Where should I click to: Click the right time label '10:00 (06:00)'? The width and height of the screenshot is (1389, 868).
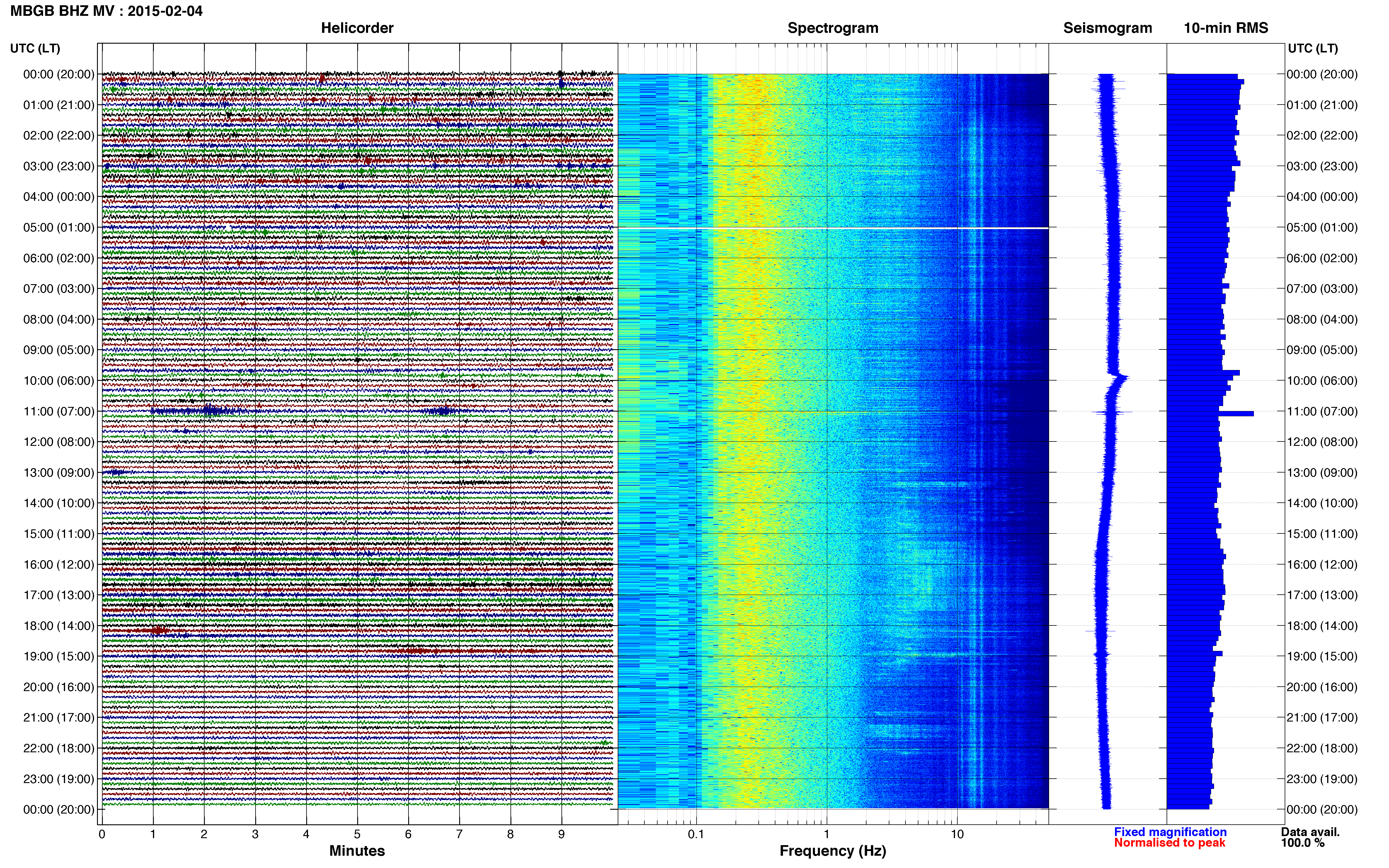1322,381
